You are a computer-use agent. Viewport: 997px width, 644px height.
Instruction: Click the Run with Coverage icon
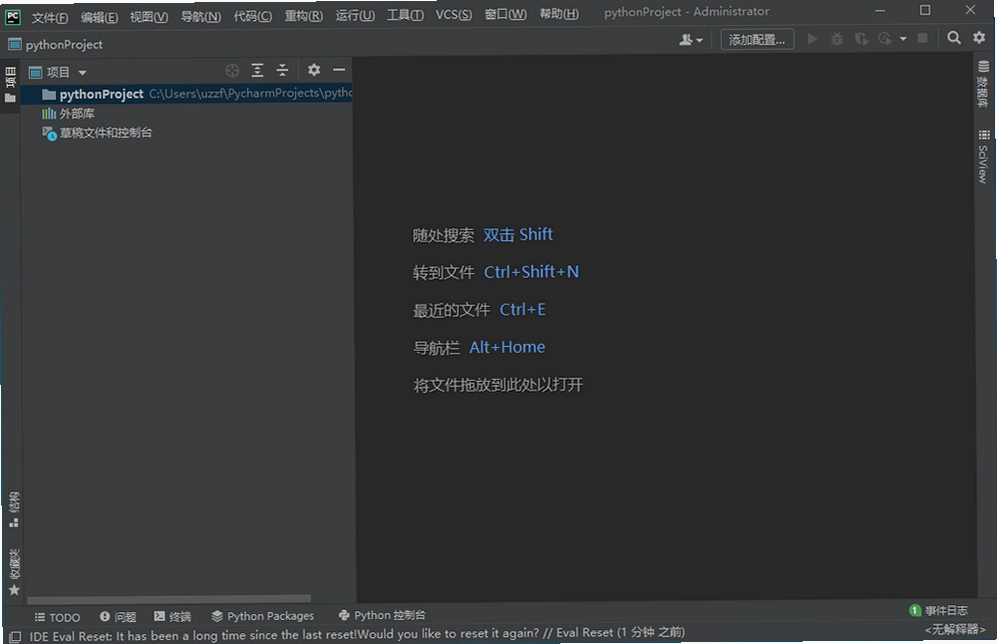861,39
